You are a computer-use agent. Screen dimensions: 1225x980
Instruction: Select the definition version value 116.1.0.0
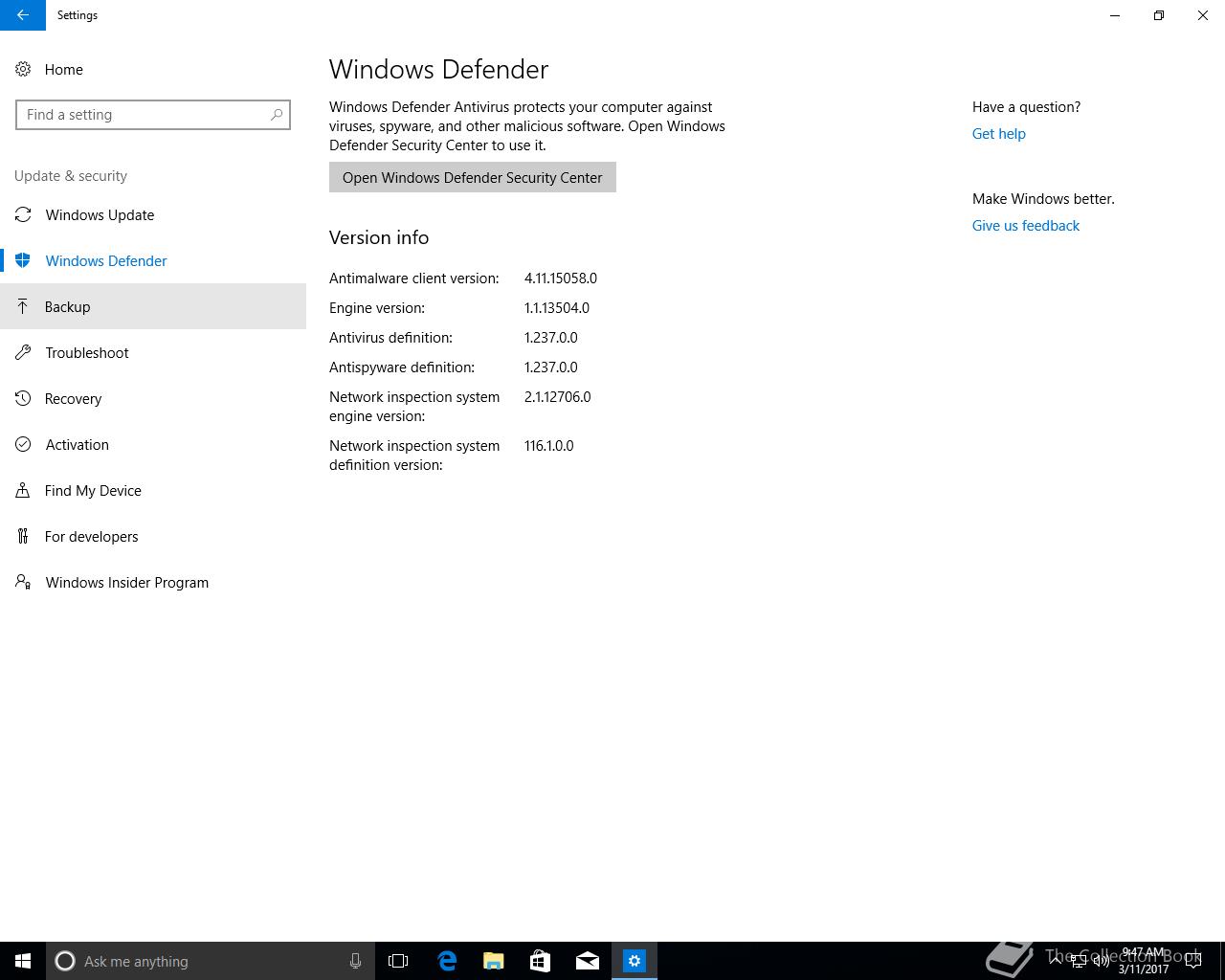tap(549, 446)
